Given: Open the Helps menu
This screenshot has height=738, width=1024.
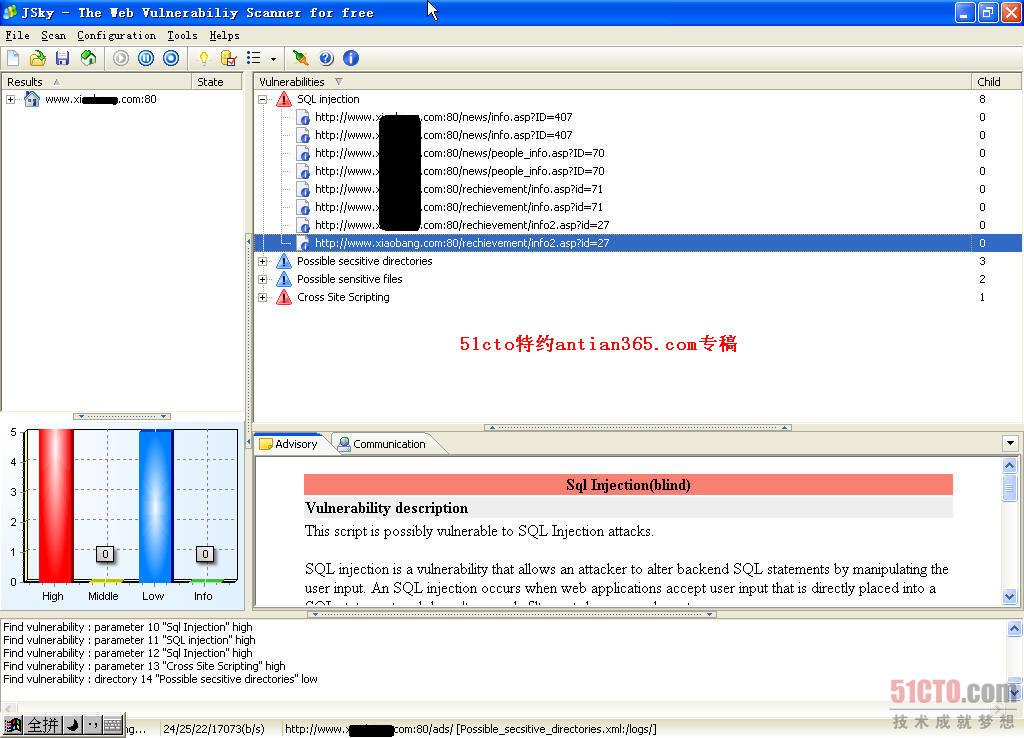Looking at the screenshot, I should pos(225,35).
